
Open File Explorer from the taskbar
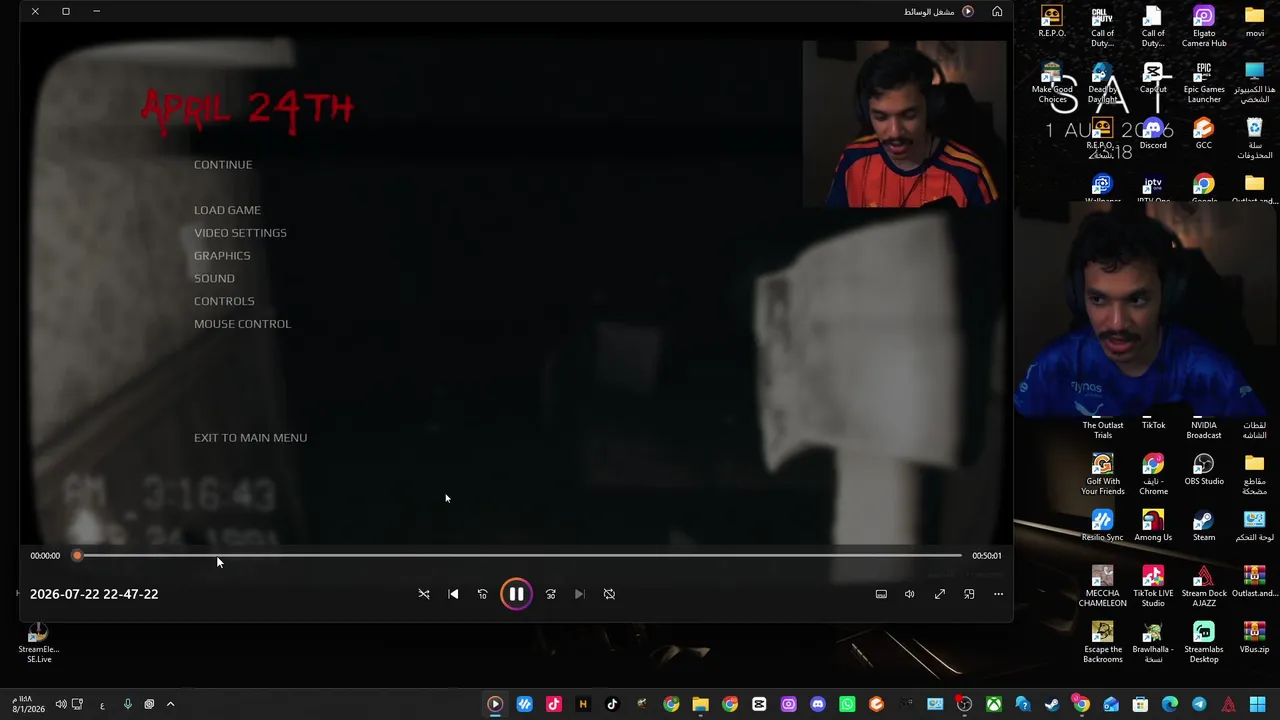click(x=700, y=704)
